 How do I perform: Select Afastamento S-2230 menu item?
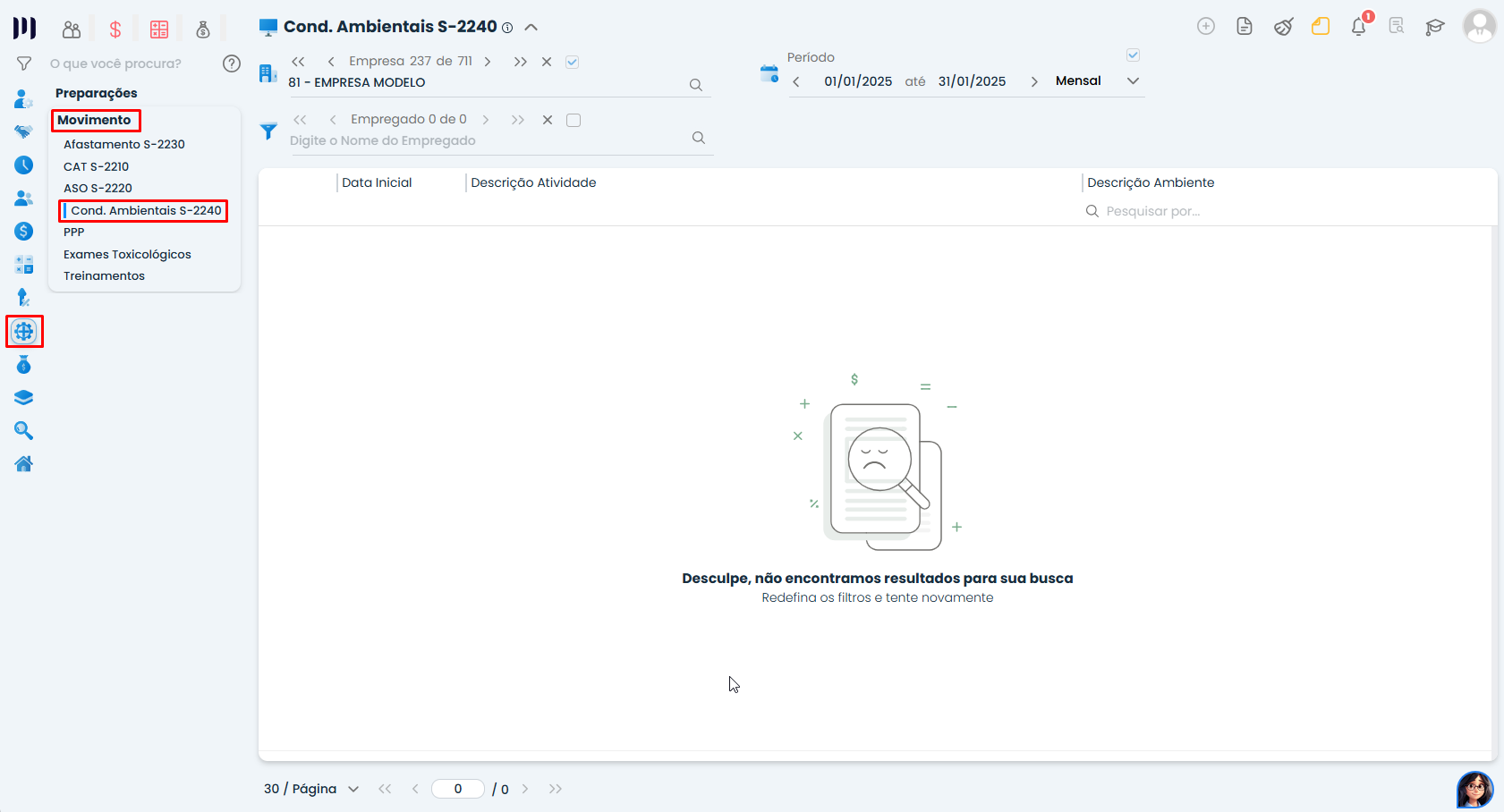point(124,144)
